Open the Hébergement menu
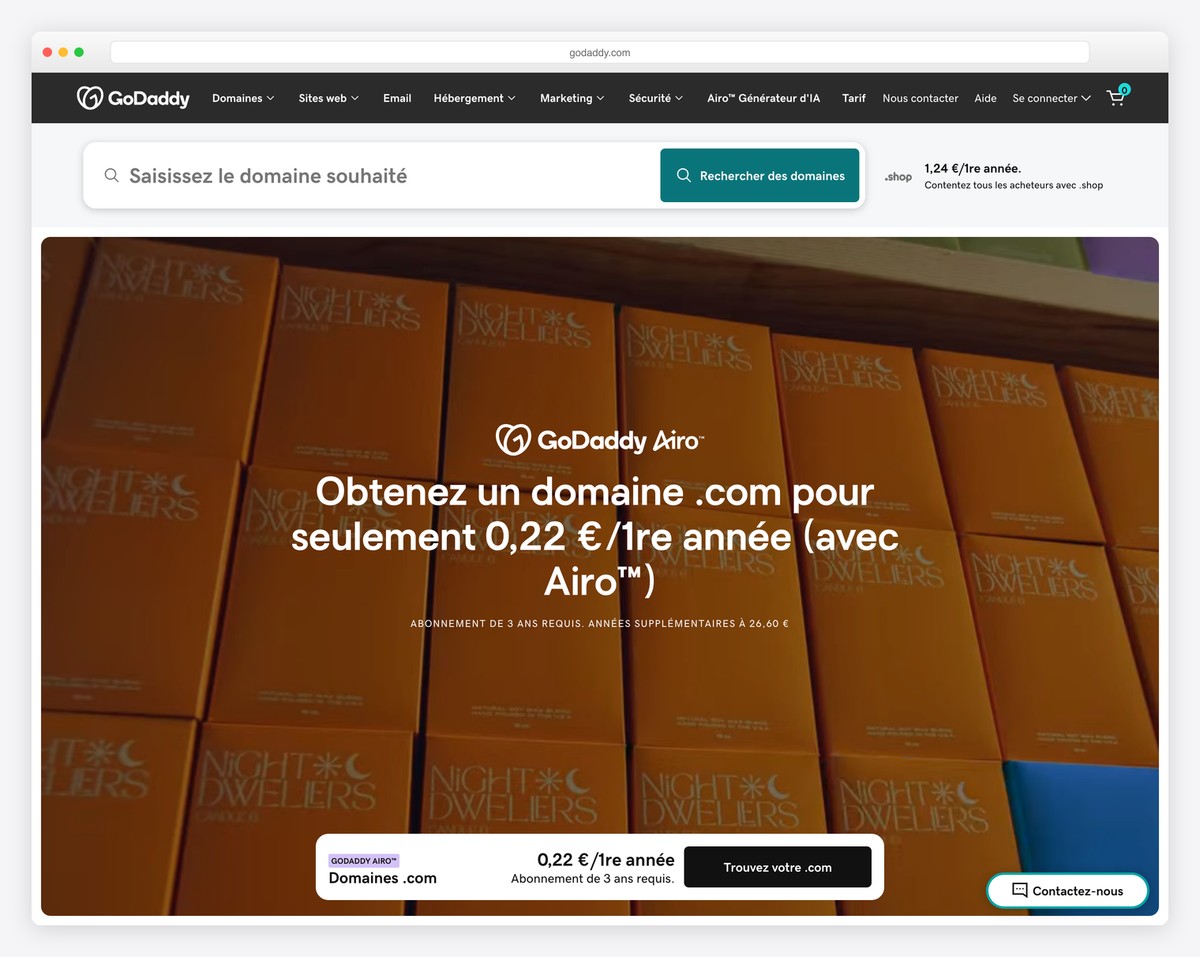The image size is (1200, 957). 474,98
